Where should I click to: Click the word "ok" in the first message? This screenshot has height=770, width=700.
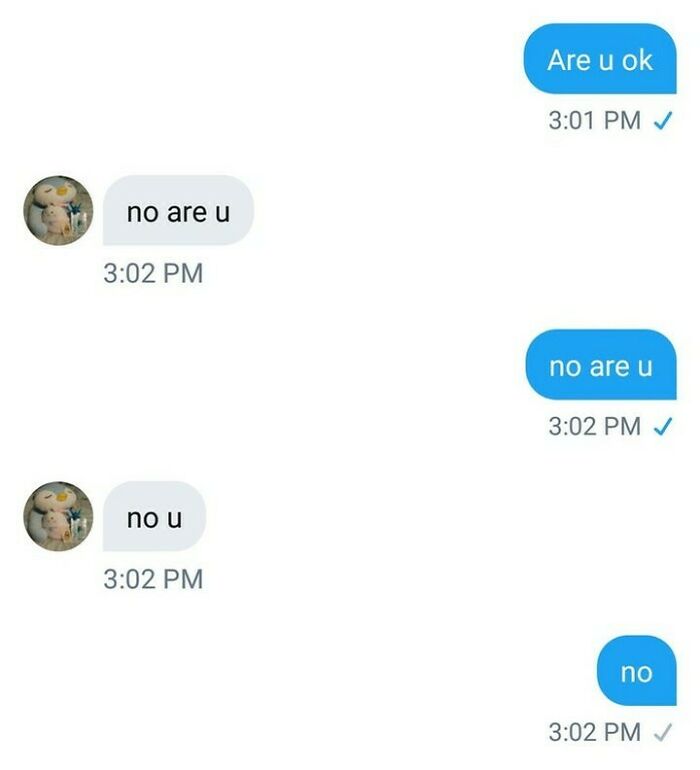point(637,60)
